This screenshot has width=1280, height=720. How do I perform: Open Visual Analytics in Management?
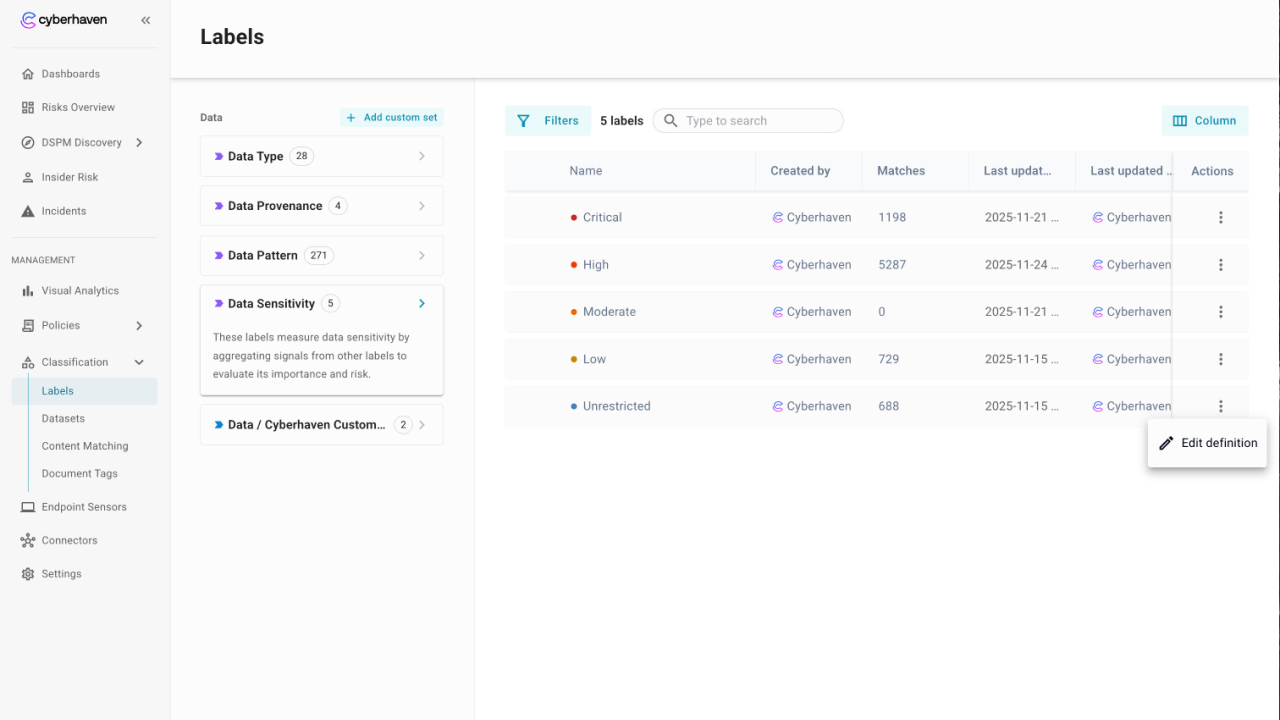point(79,291)
